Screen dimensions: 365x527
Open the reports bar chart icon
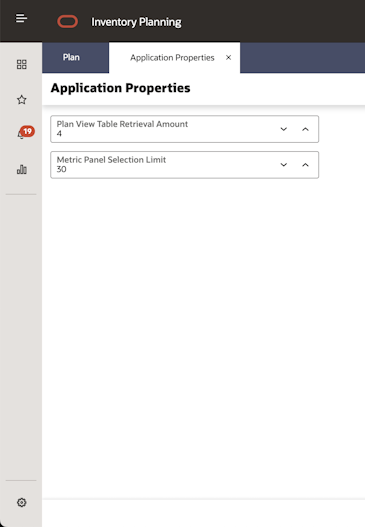click(22, 169)
